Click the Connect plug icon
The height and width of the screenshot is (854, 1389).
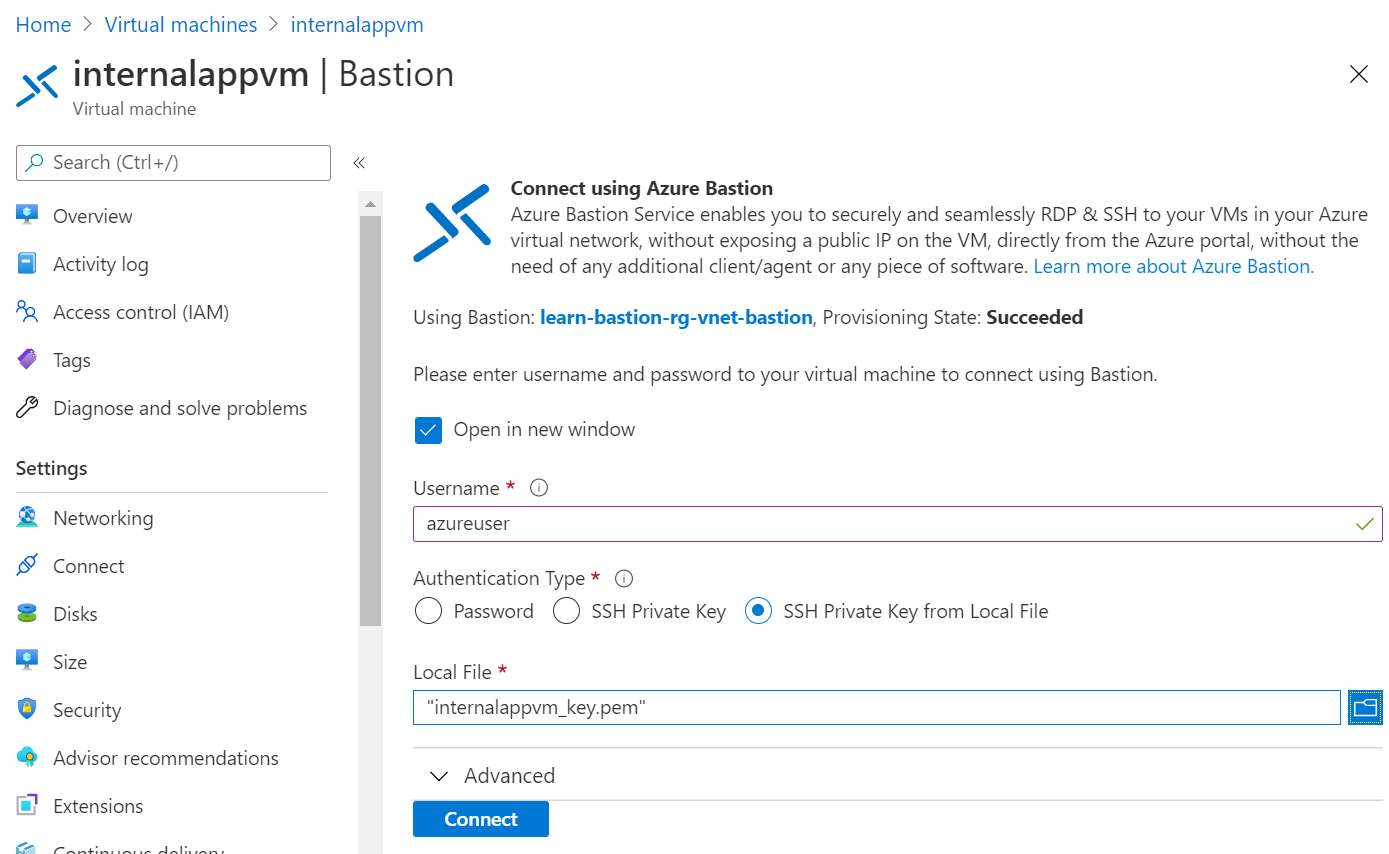click(x=27, y=566)
